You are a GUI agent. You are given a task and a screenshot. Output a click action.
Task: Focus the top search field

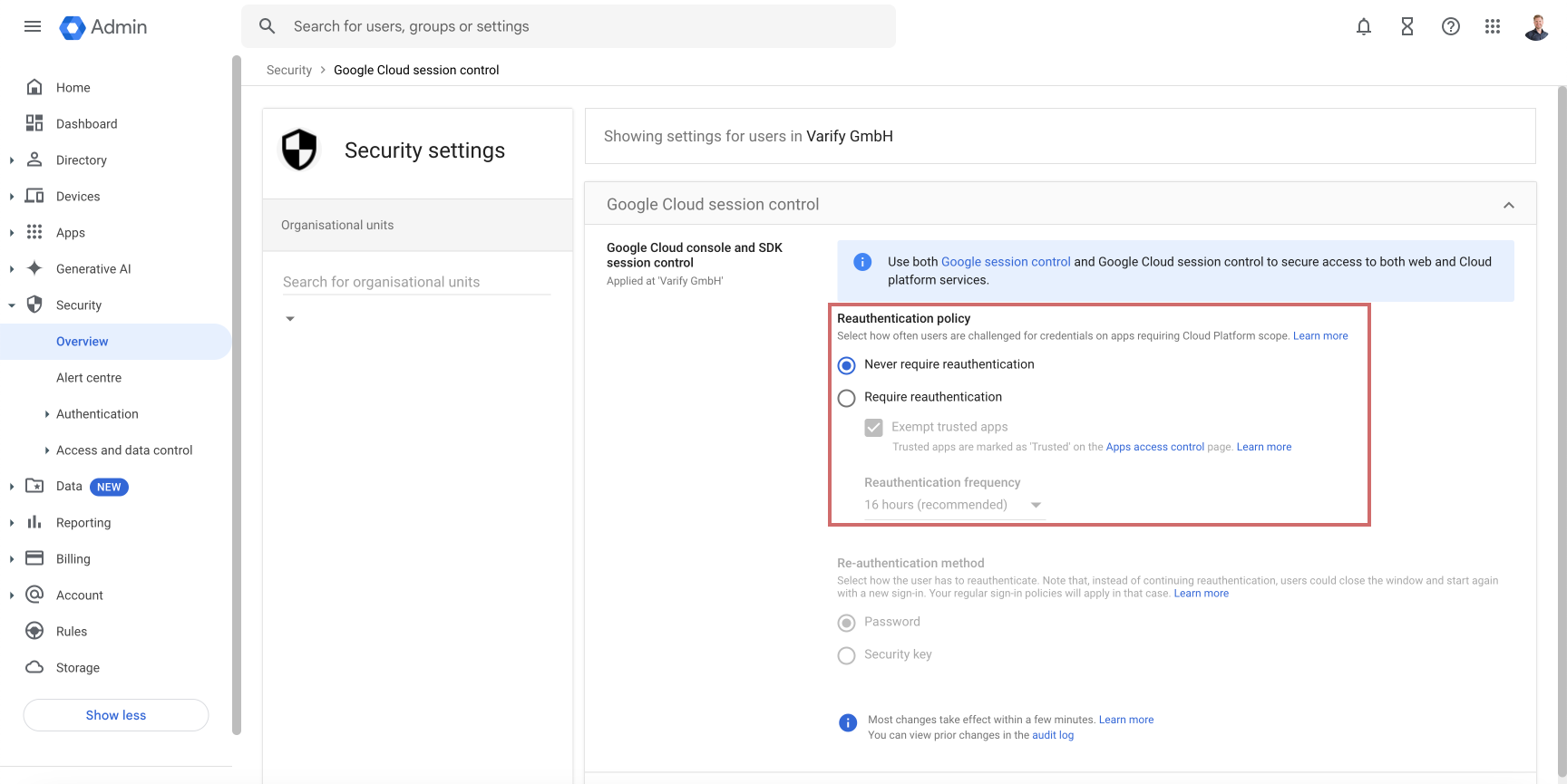pyautogui.click(x=569, y=26)
